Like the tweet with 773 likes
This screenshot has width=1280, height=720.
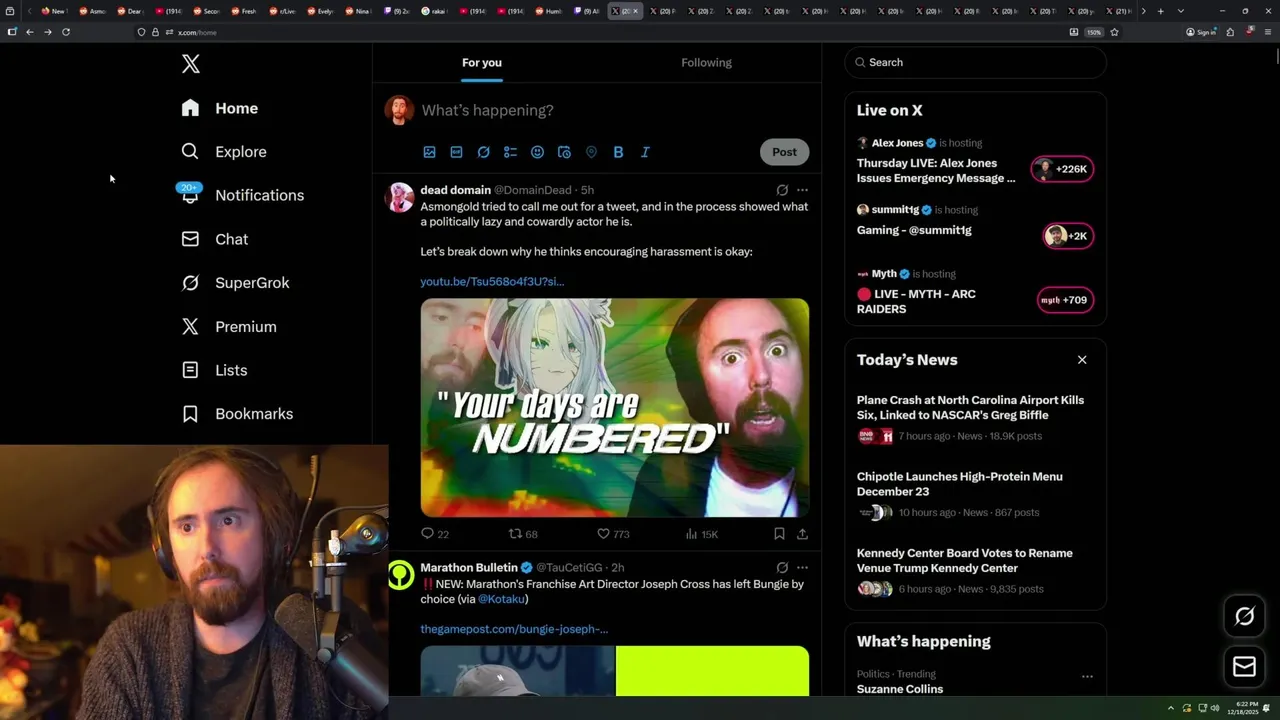coord(613,534)
